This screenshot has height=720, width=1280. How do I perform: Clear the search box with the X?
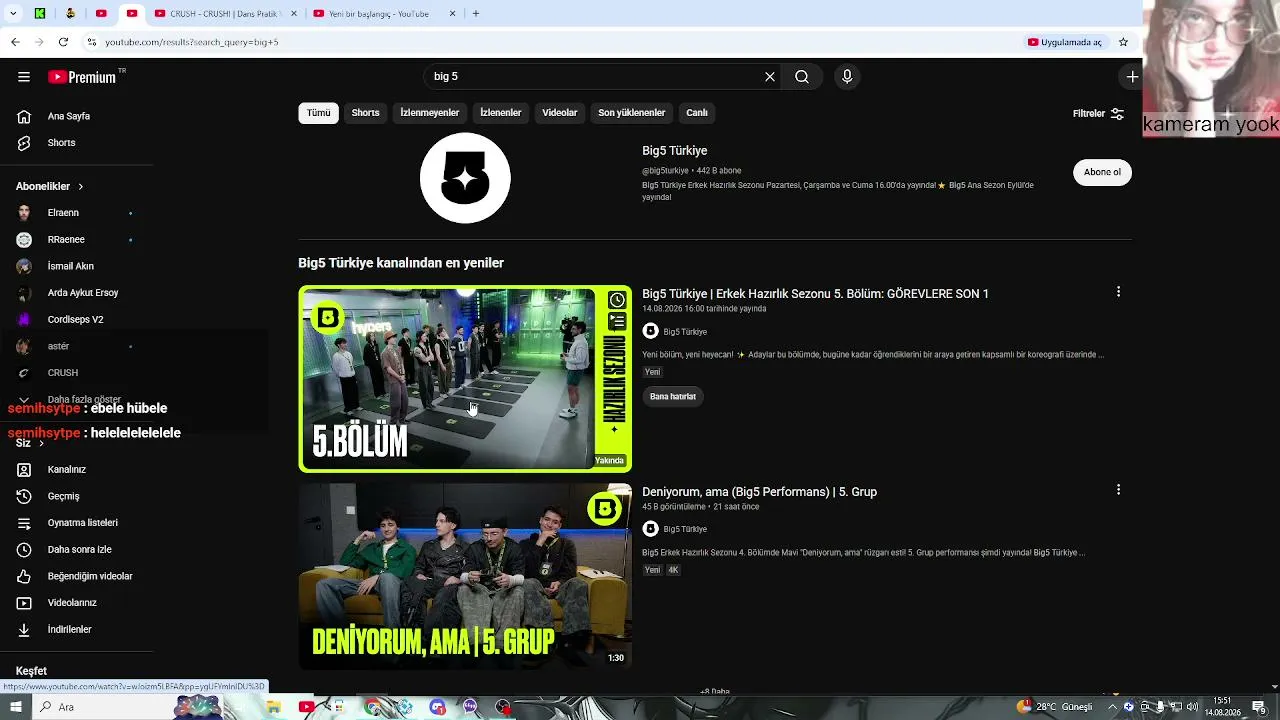[x=770, y=77]
